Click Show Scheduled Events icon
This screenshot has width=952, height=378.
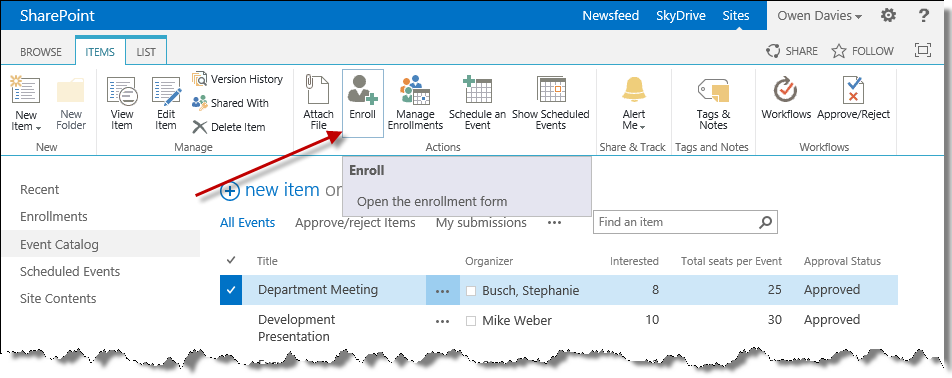click(551, 90)
